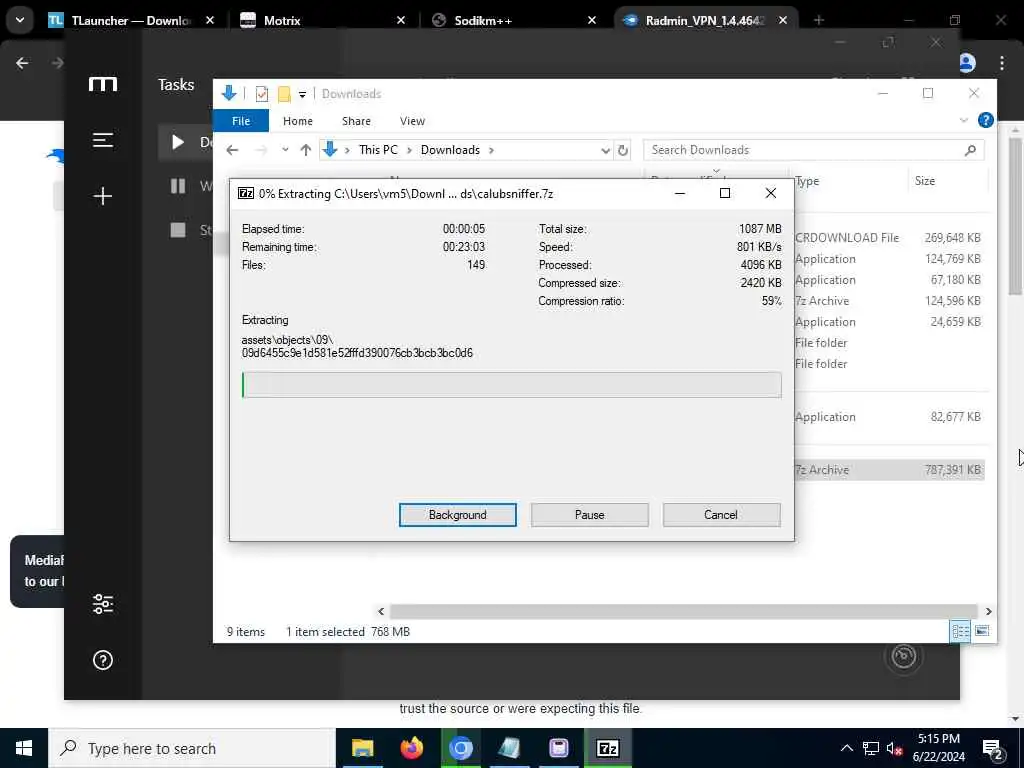Open File Explorer from taskbar
Viewport: 1024px width, 768px height.
362,748
